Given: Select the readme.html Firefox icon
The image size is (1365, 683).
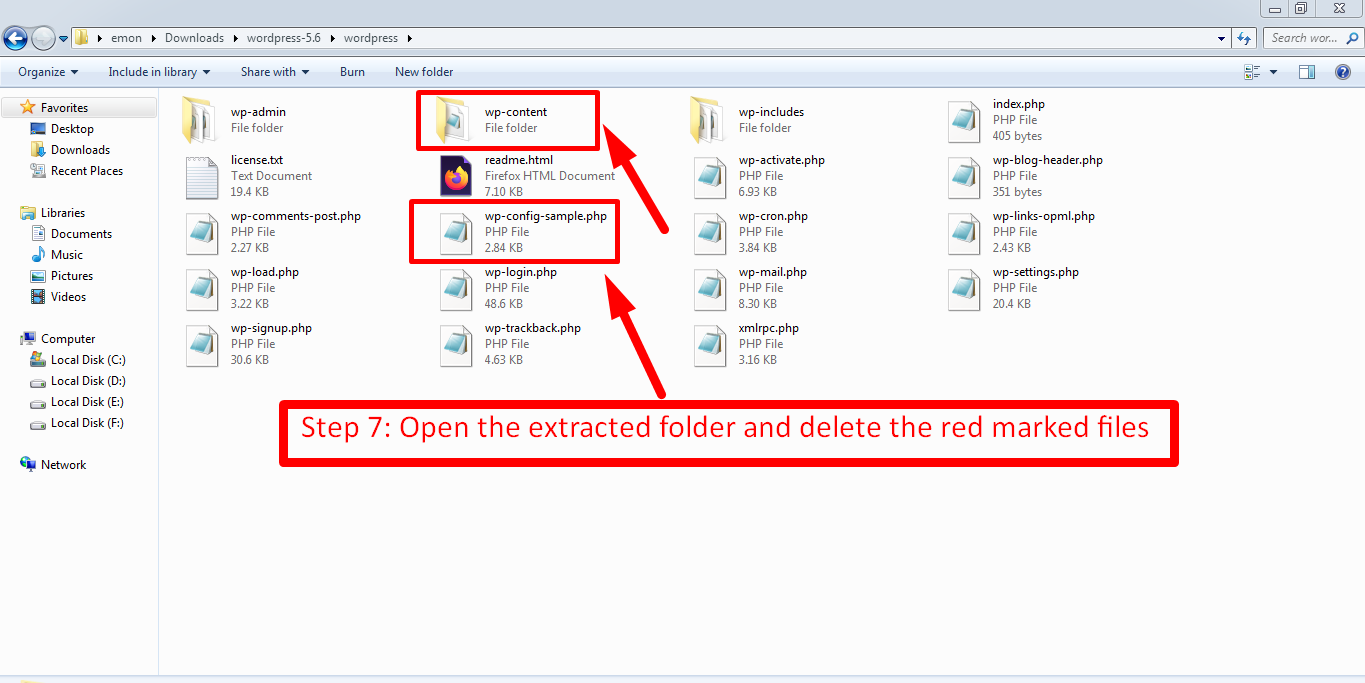Looking at the screenshot, I should (x=456, y=177).
